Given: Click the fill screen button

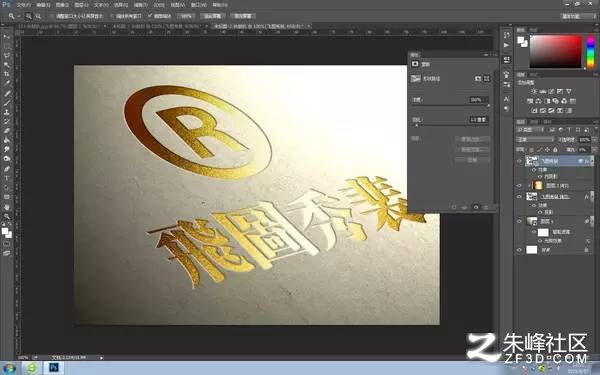Looking at the screenshot, I should (x=243, y=16).
